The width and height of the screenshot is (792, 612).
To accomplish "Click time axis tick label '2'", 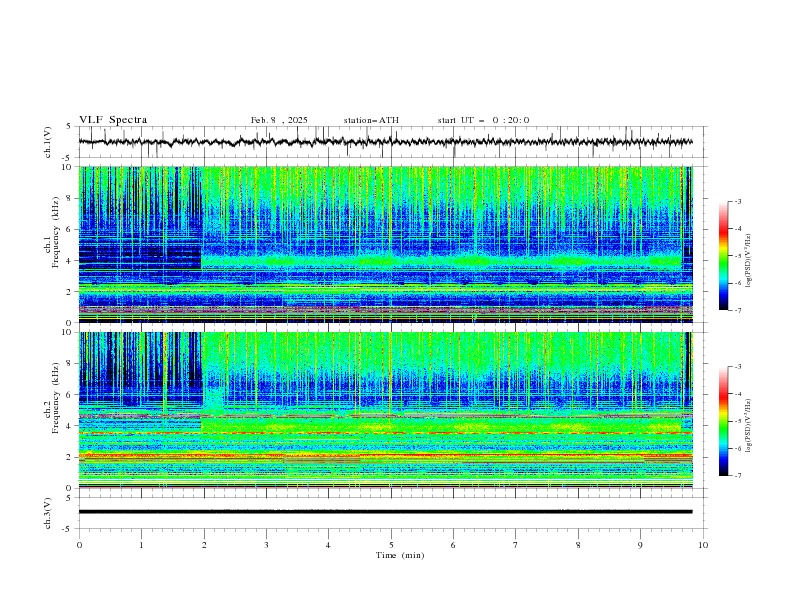I will [204, 545].
